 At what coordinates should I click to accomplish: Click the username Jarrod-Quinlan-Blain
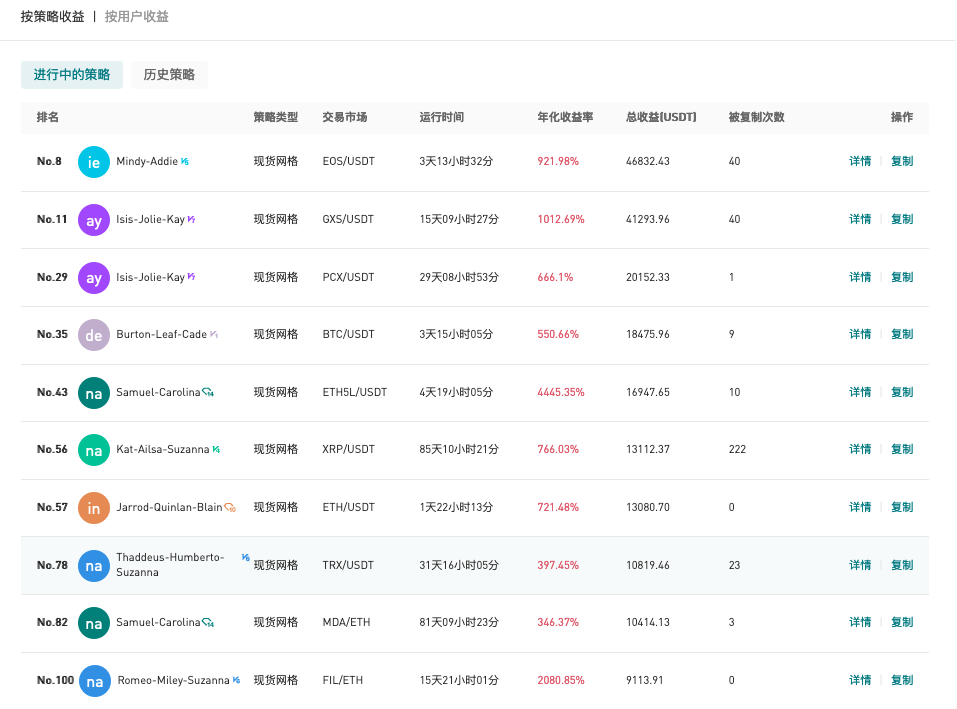pyautogui.click(x=169, y=507)
